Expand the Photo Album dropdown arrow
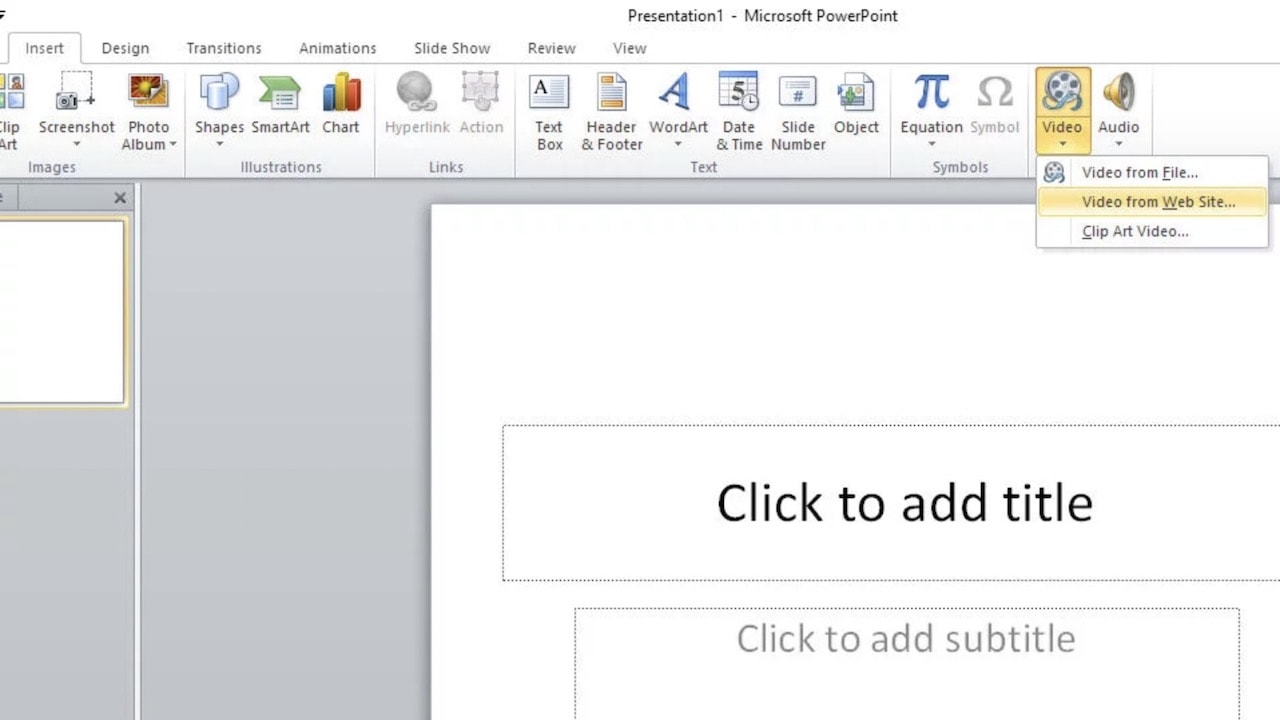1280x720 pixels. click(x=173, y=145)
